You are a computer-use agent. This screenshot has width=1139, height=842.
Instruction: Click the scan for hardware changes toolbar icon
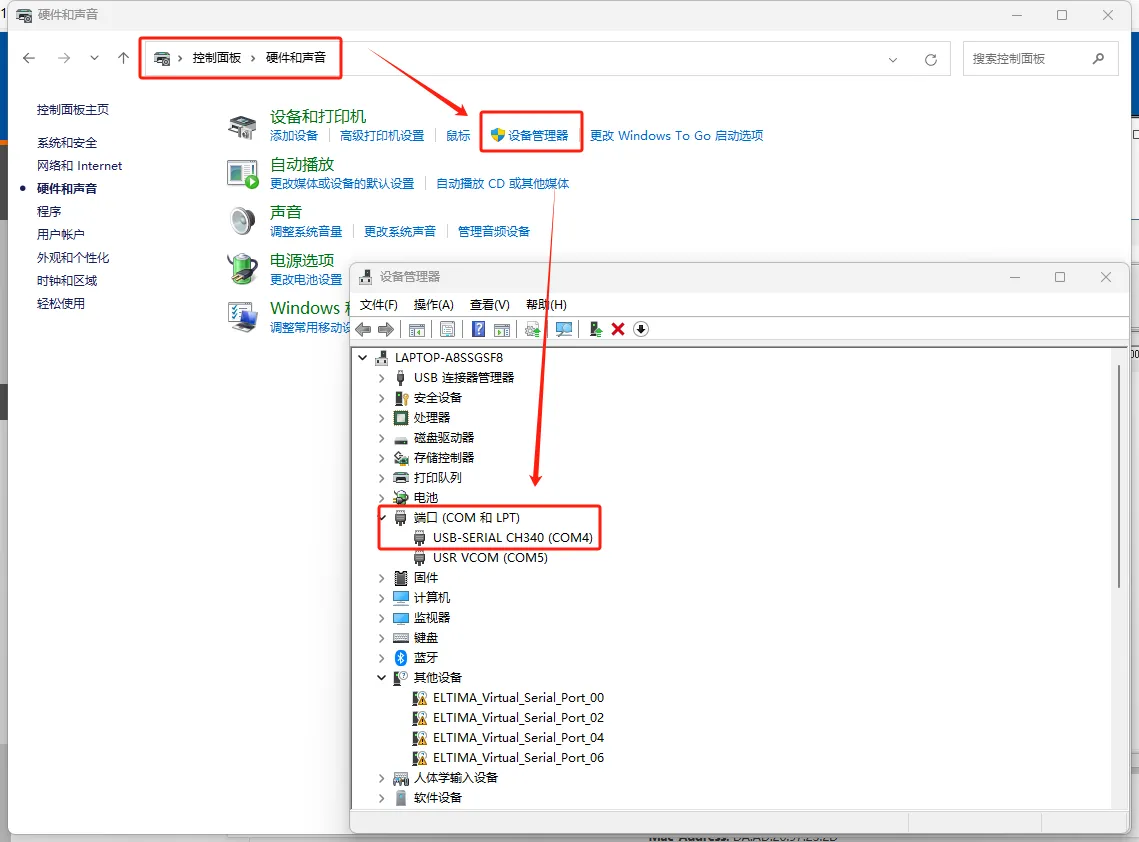pos(564,330)
